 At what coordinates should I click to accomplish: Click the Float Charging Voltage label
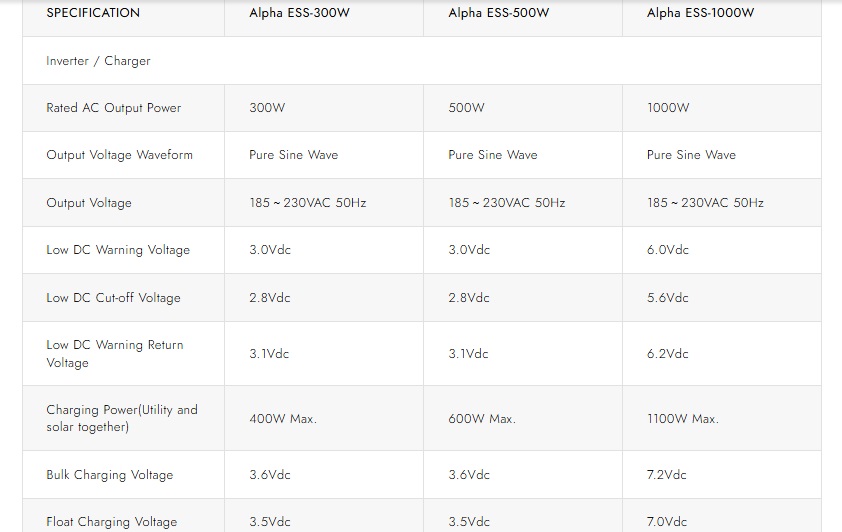(x=111, y=522)
